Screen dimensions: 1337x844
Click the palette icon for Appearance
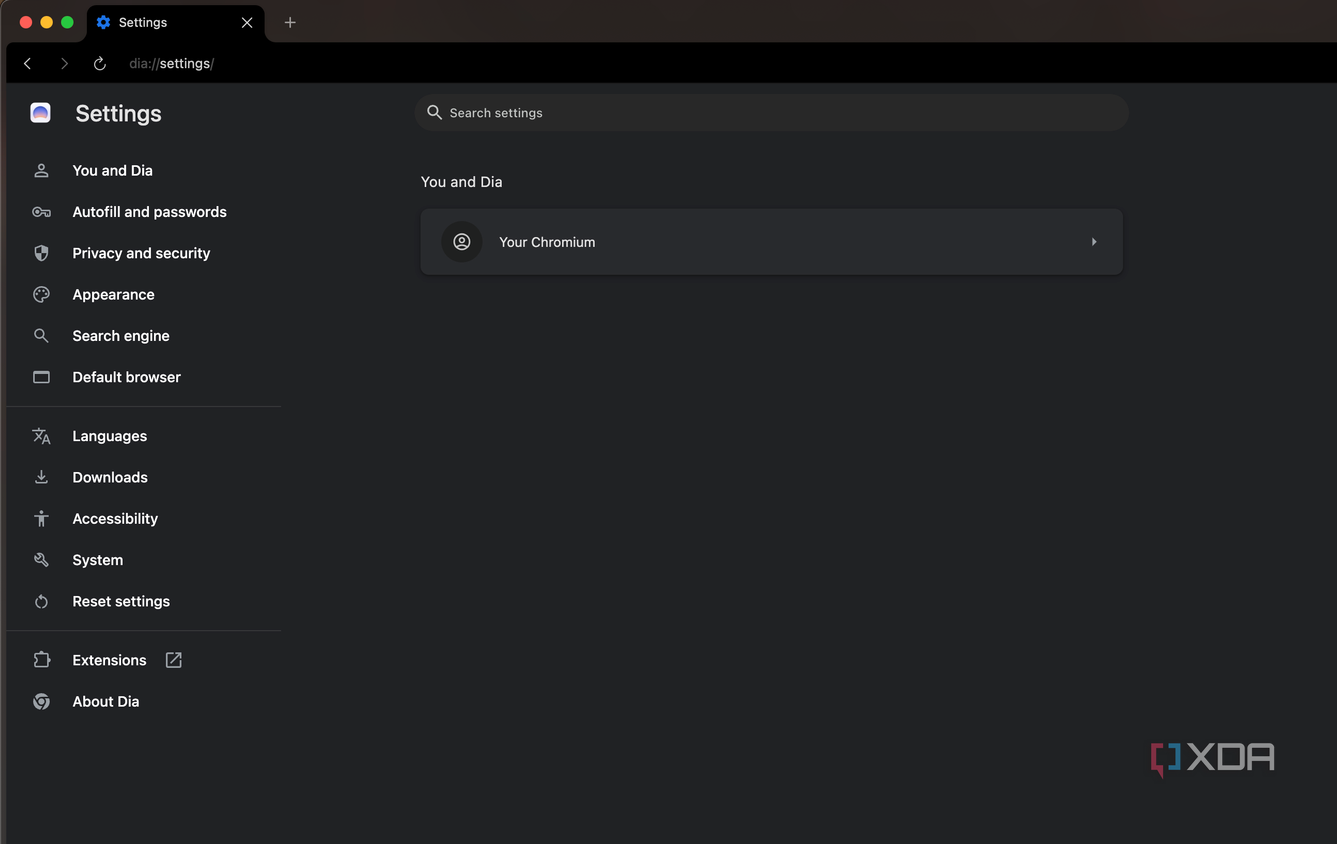(x=41, y=295)
